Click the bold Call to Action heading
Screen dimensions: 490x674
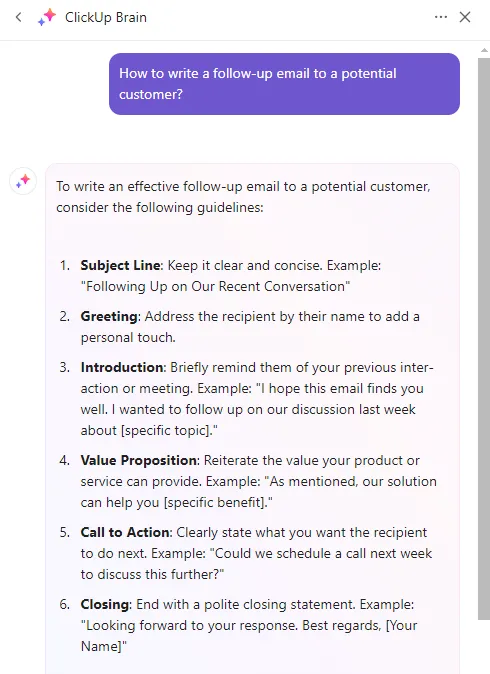pyautogui.click(x=125, y=532)
